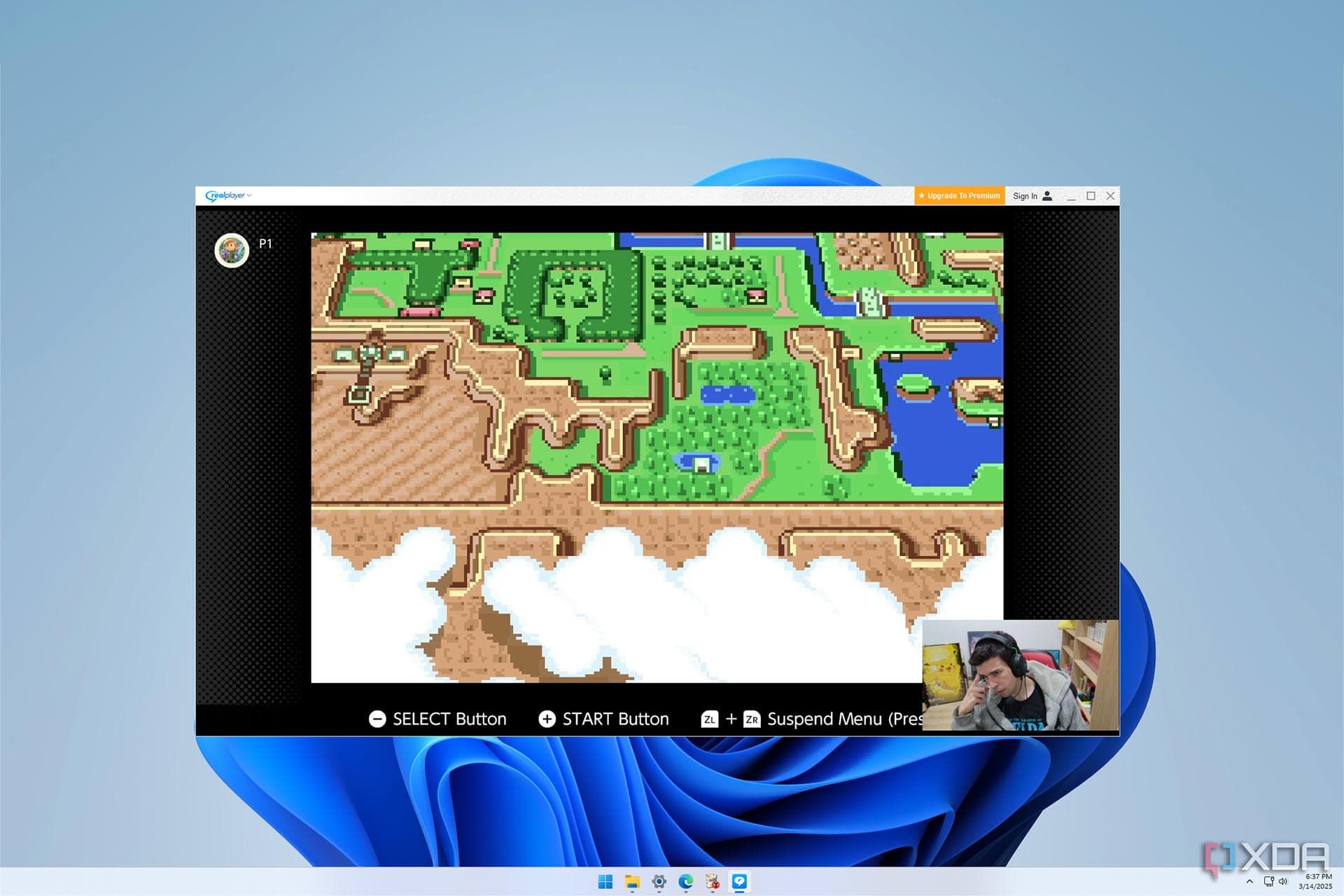The image size is (1344, 896).
Task: Click the volume speaker tray icon
Action: [x=1283, y=881]
